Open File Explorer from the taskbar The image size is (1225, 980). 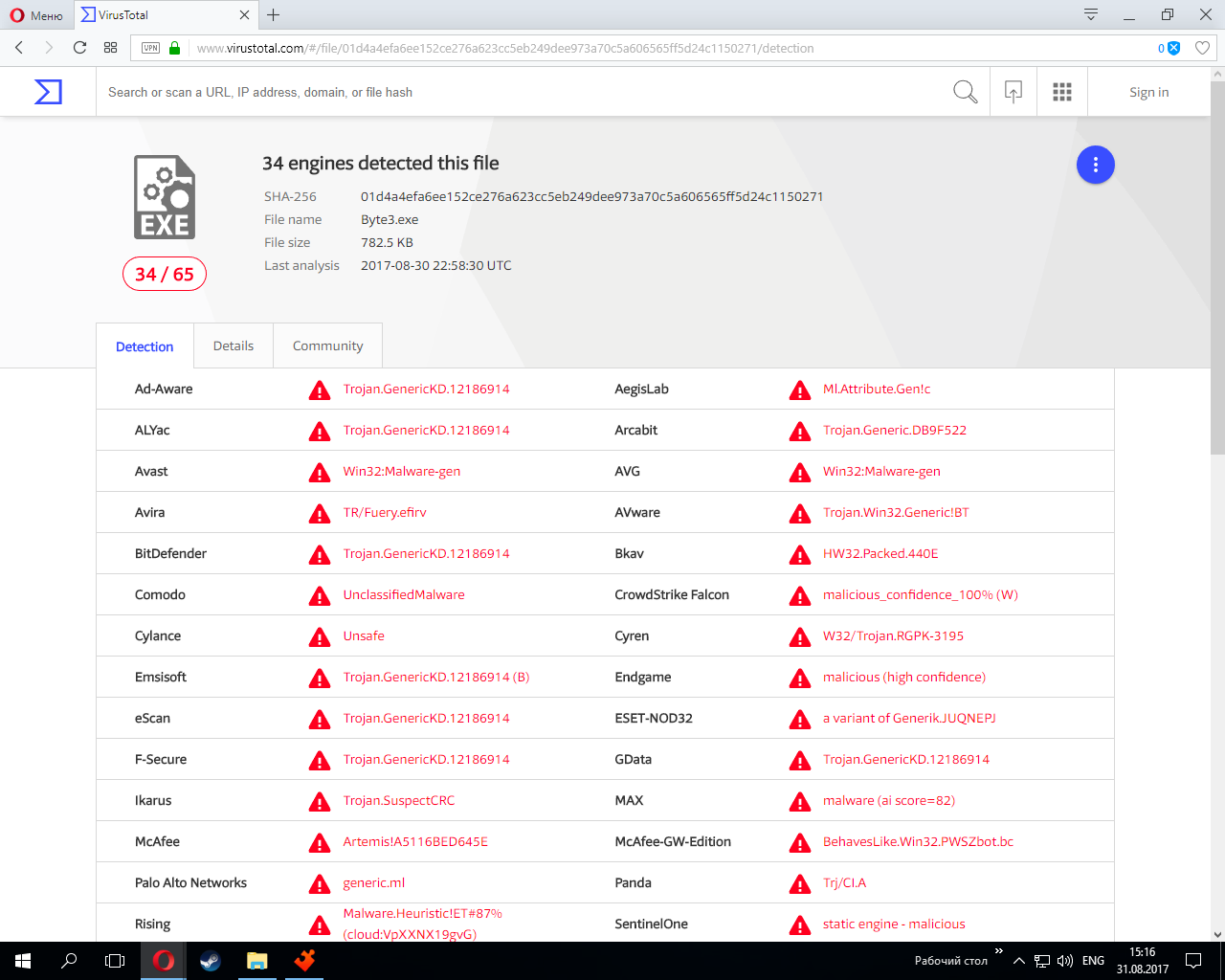256,961
